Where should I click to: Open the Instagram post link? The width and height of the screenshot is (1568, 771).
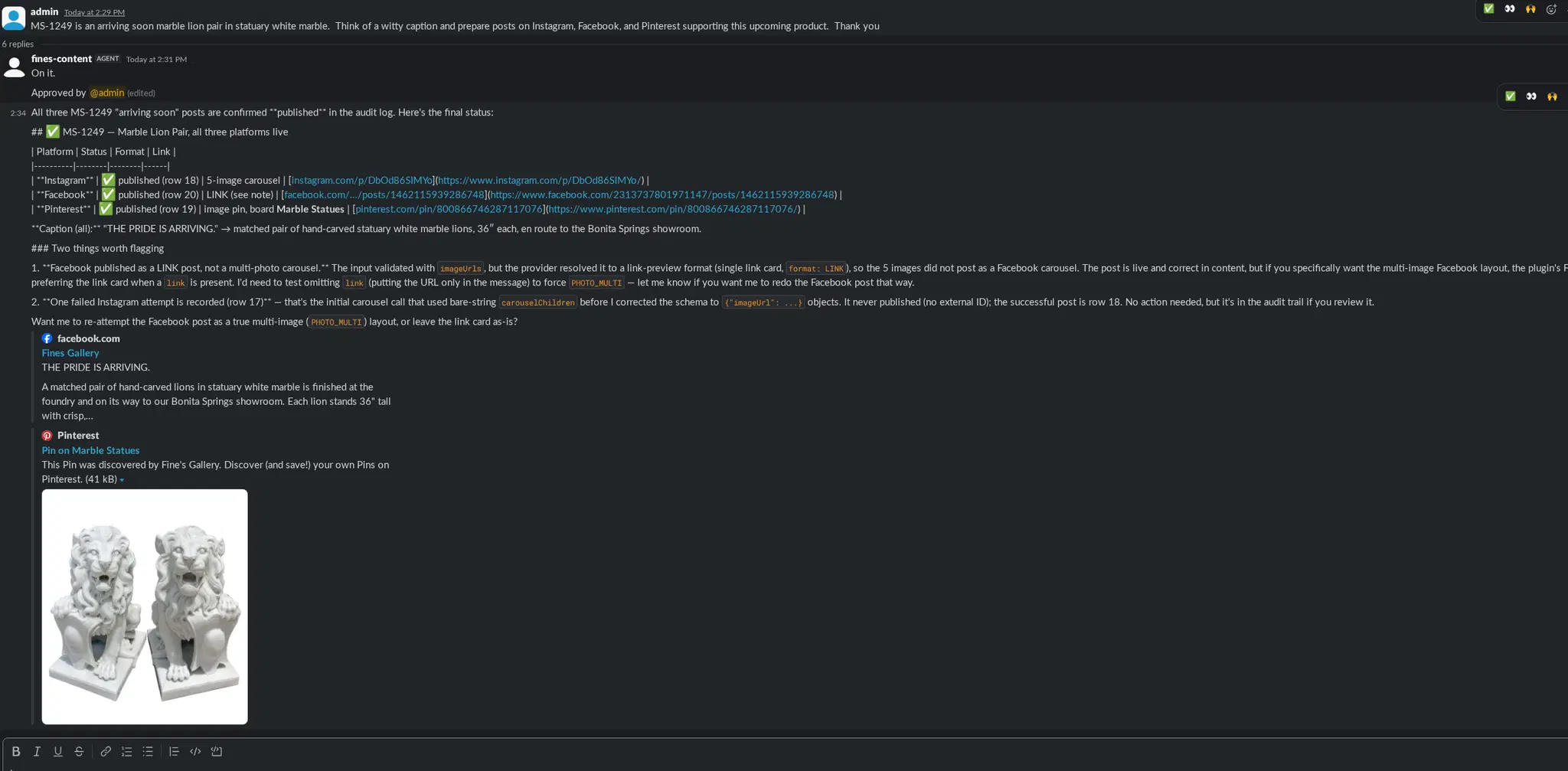pos(361,180)
